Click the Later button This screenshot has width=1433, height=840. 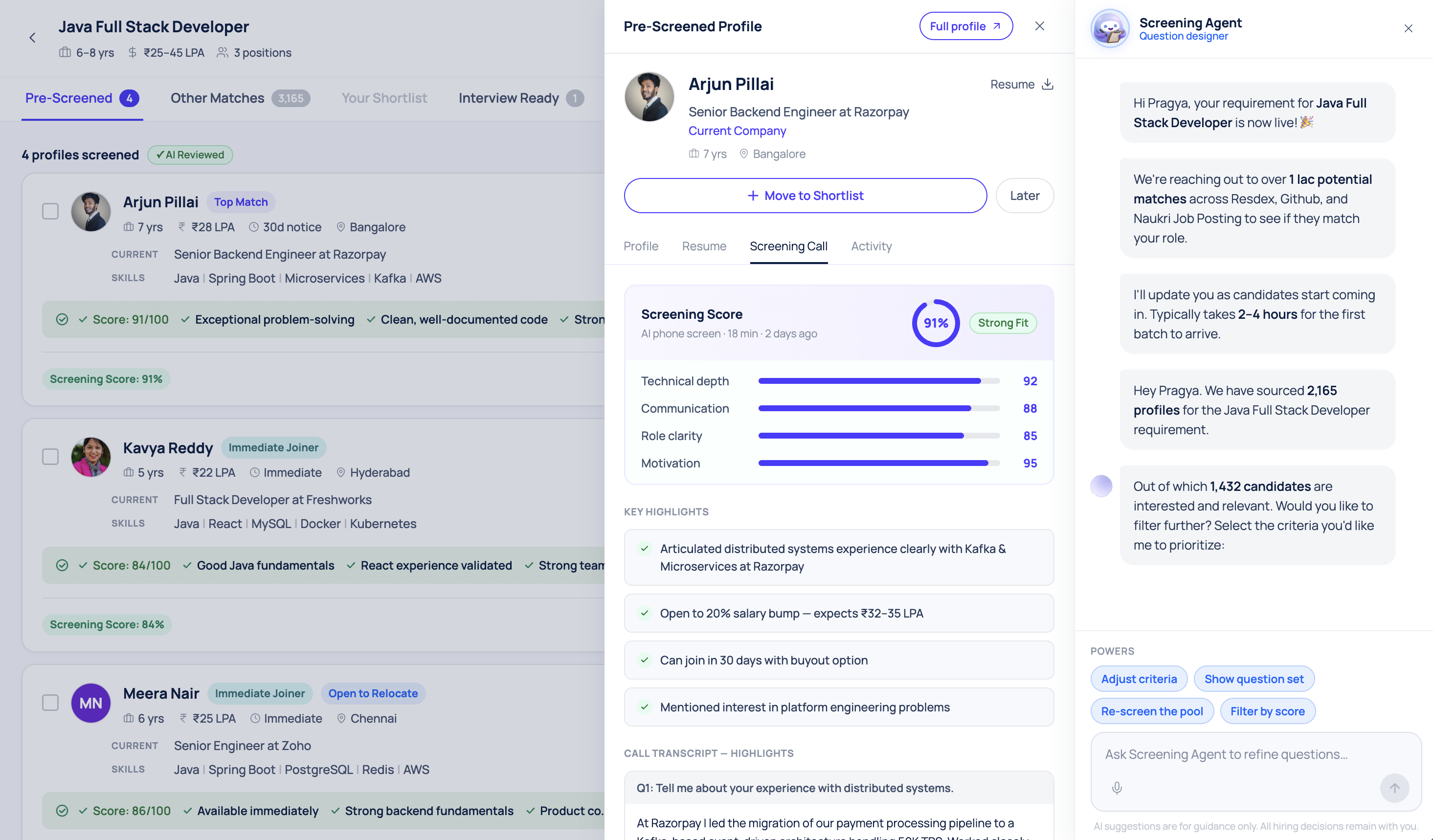[1025, 196]
